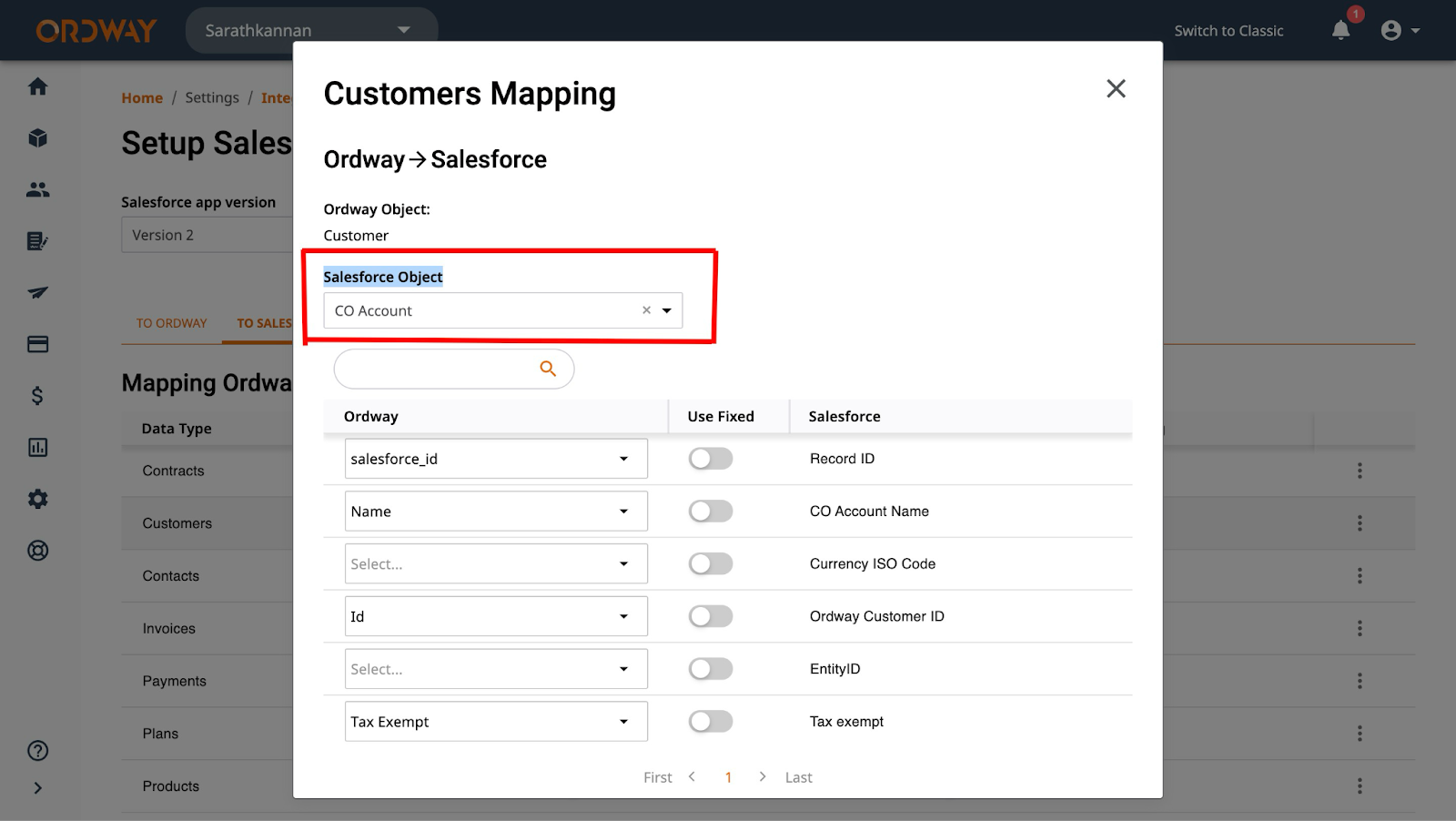
Task: Open the reports chart icon in sidebar
Action: point(37,447)
